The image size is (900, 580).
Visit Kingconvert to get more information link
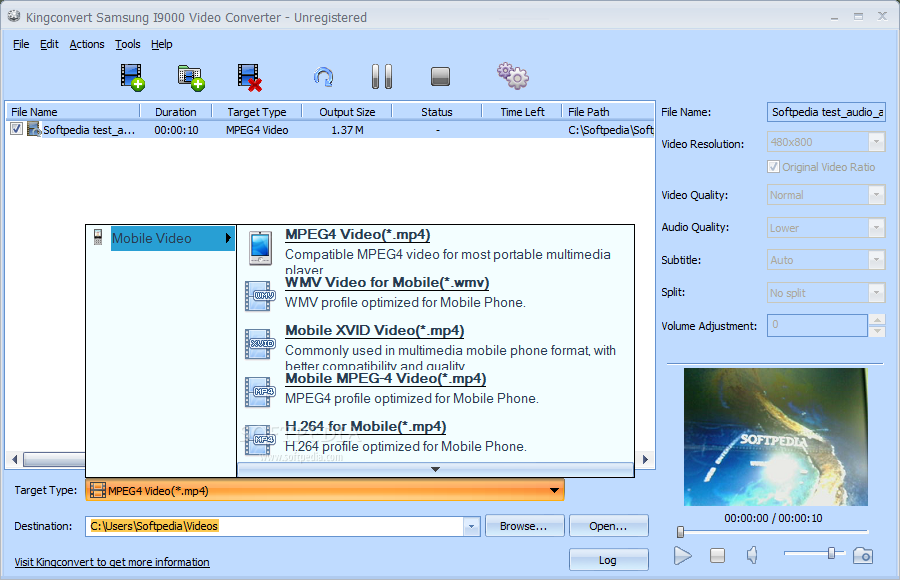[112, 562]
